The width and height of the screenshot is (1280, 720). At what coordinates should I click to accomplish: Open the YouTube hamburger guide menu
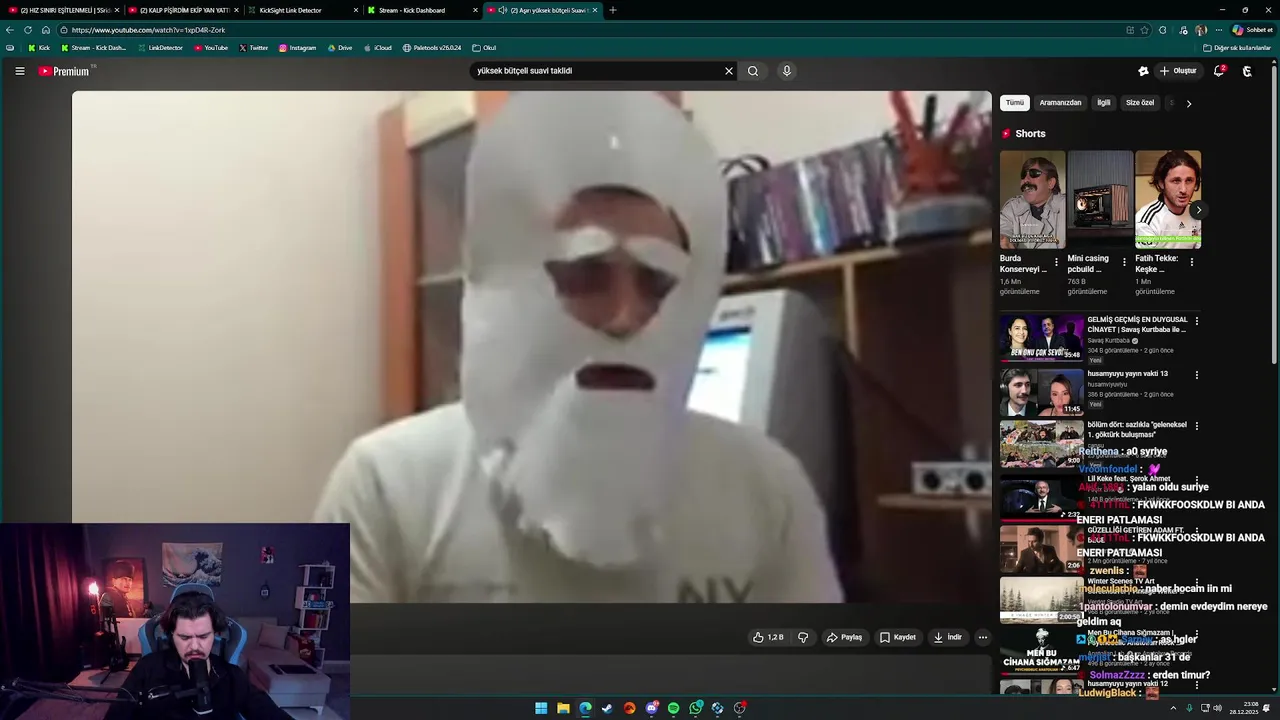click(x=19, y=71)
